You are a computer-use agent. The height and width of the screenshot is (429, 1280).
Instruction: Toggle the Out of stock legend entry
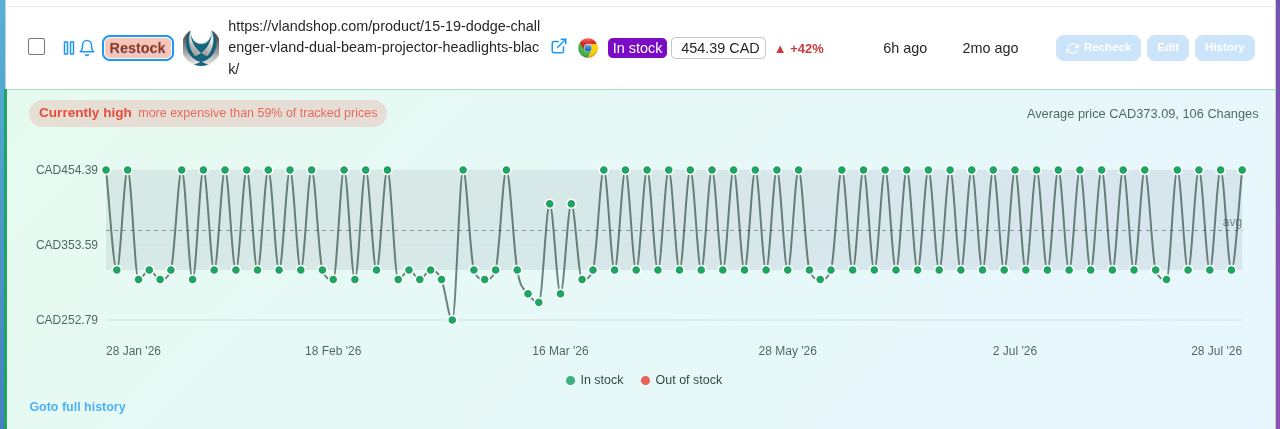(681, 380)
